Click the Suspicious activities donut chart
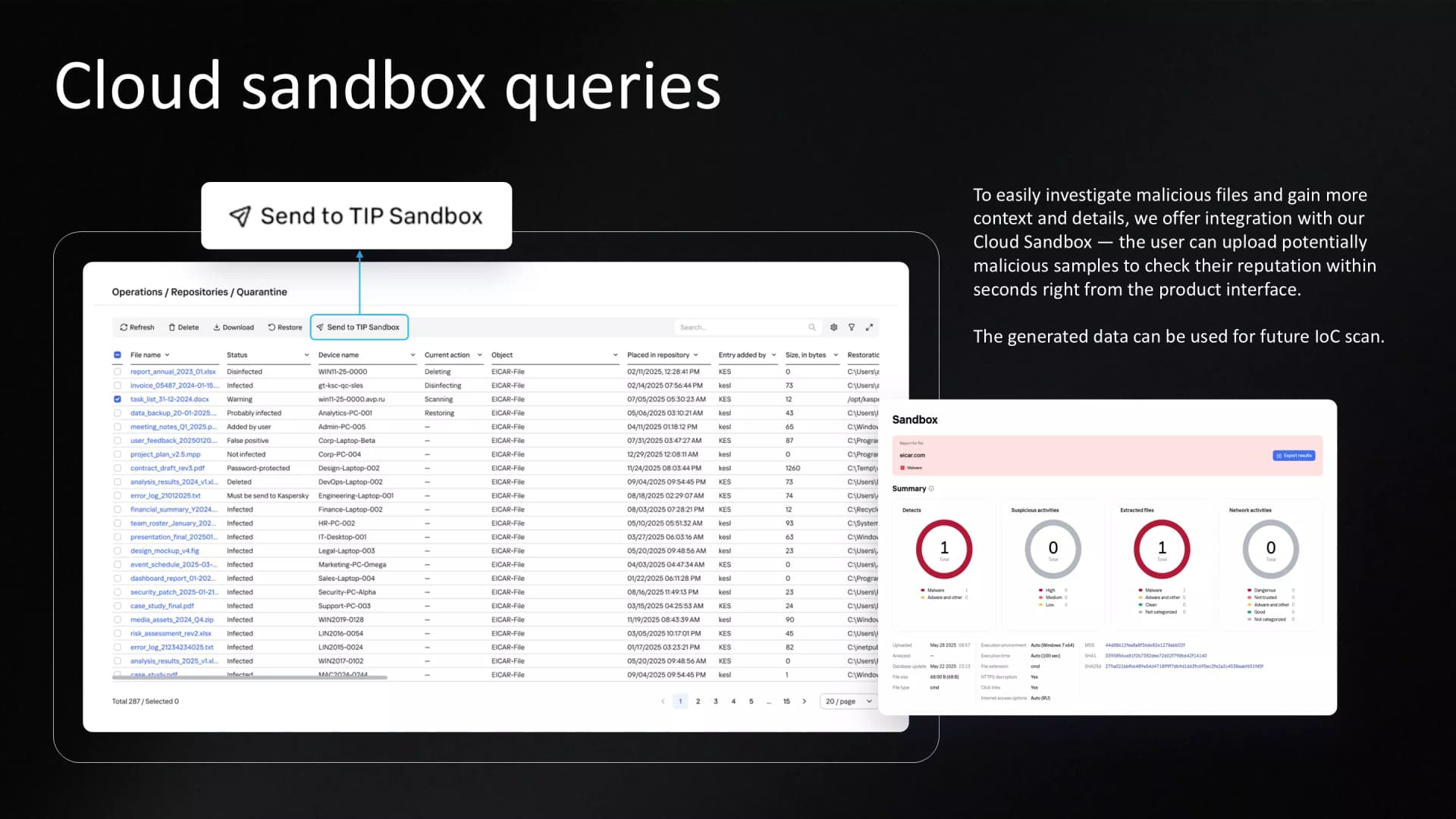The width and height of the screenshot is (1456, 819). point(1053,549)
